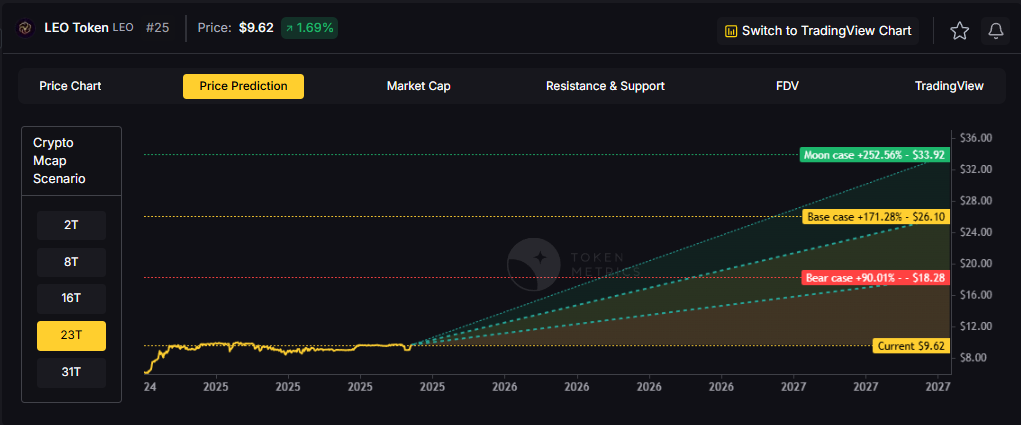Select the 31T crypto mcap scenario
Viewport: 1021px width, 425px height.
click(x=72, y=372)
